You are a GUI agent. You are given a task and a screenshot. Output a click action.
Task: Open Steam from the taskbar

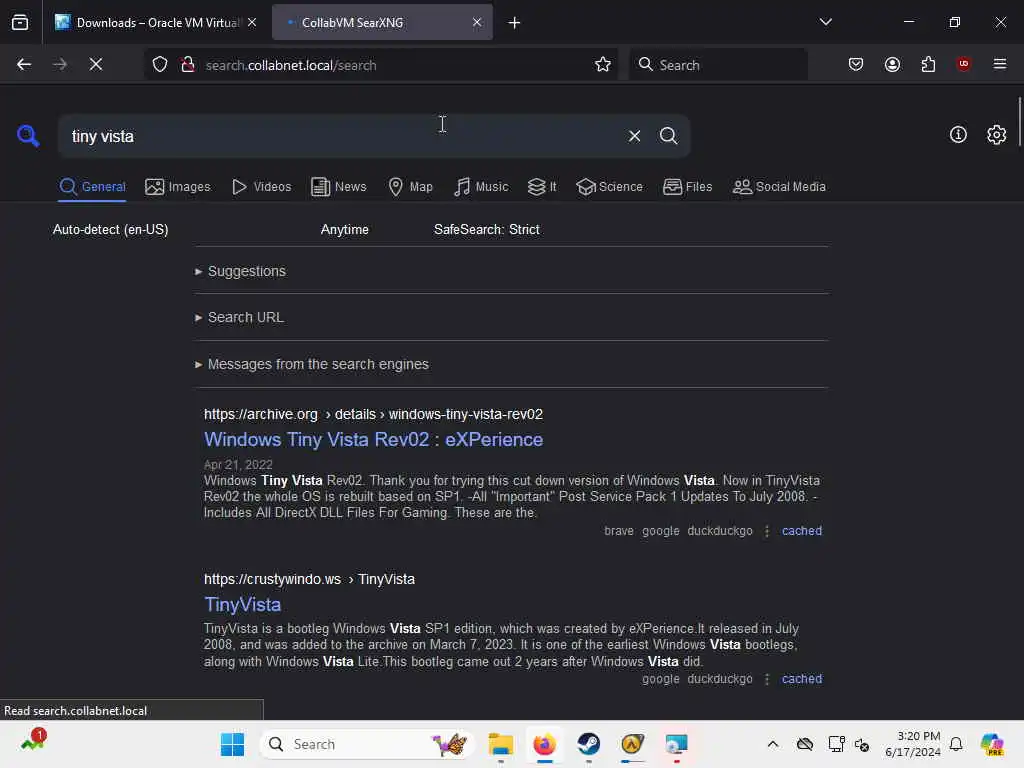tap(588, 744)
